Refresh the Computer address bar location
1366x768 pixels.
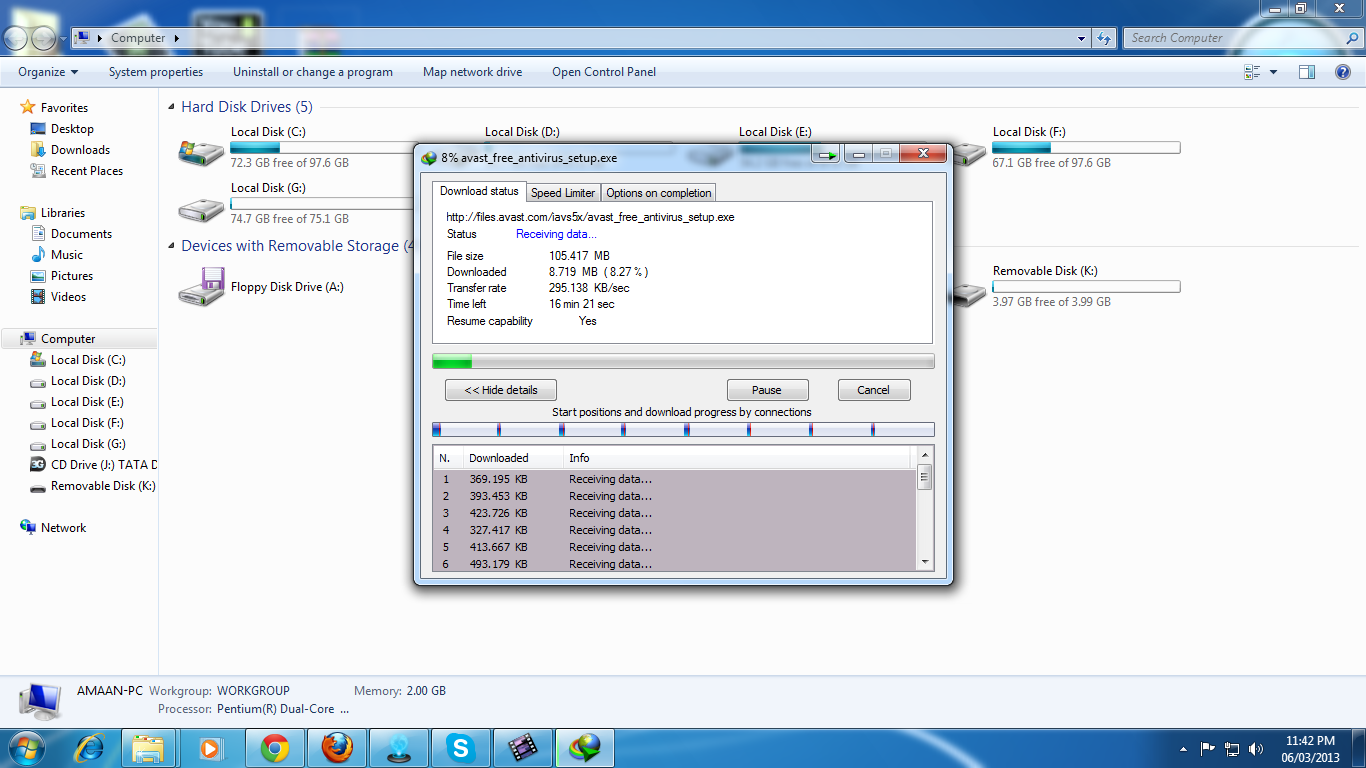pyautogui.click(x=1104, y=38)
